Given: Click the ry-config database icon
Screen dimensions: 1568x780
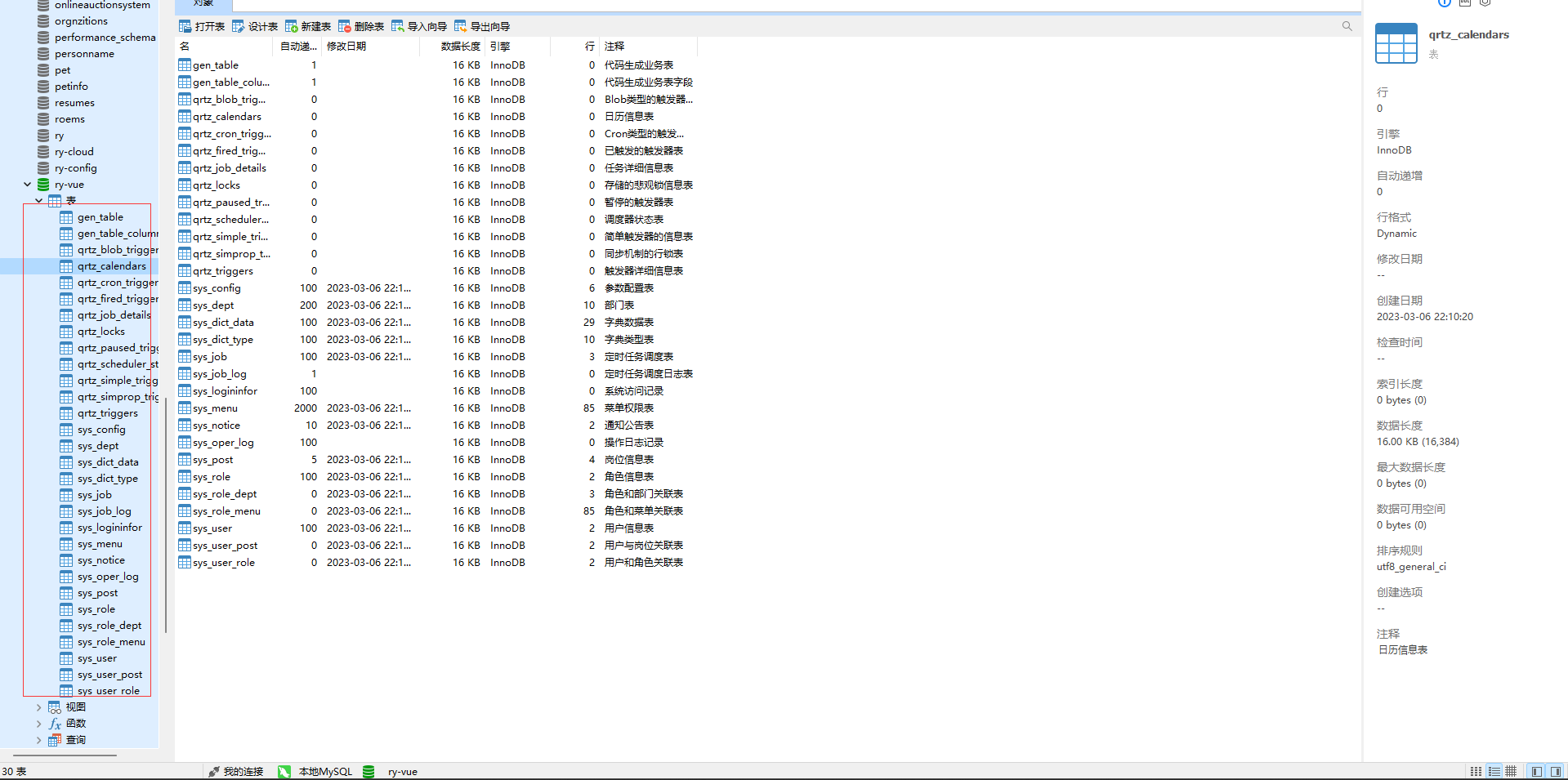Looking at the screenshot, I should (43, 168).
